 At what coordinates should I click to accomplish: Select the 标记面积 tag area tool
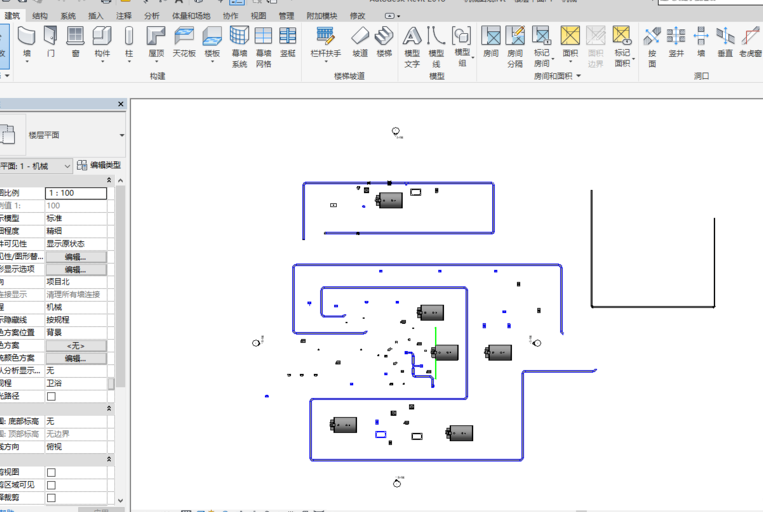coord(622,47)
